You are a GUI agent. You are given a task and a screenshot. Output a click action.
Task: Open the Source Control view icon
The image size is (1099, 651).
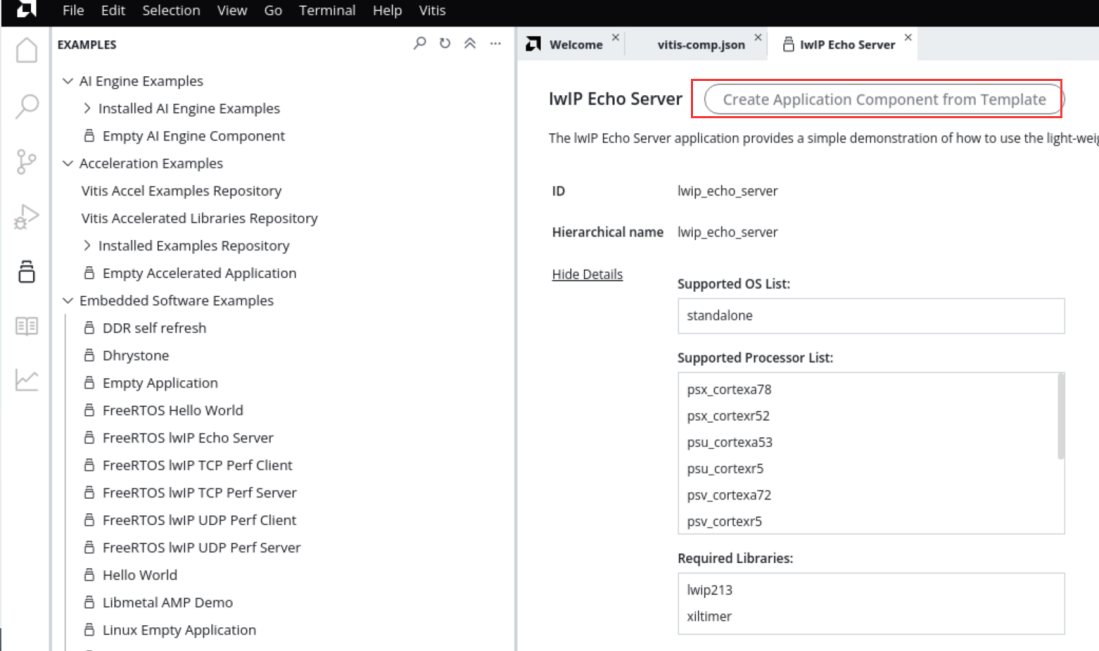27,162
